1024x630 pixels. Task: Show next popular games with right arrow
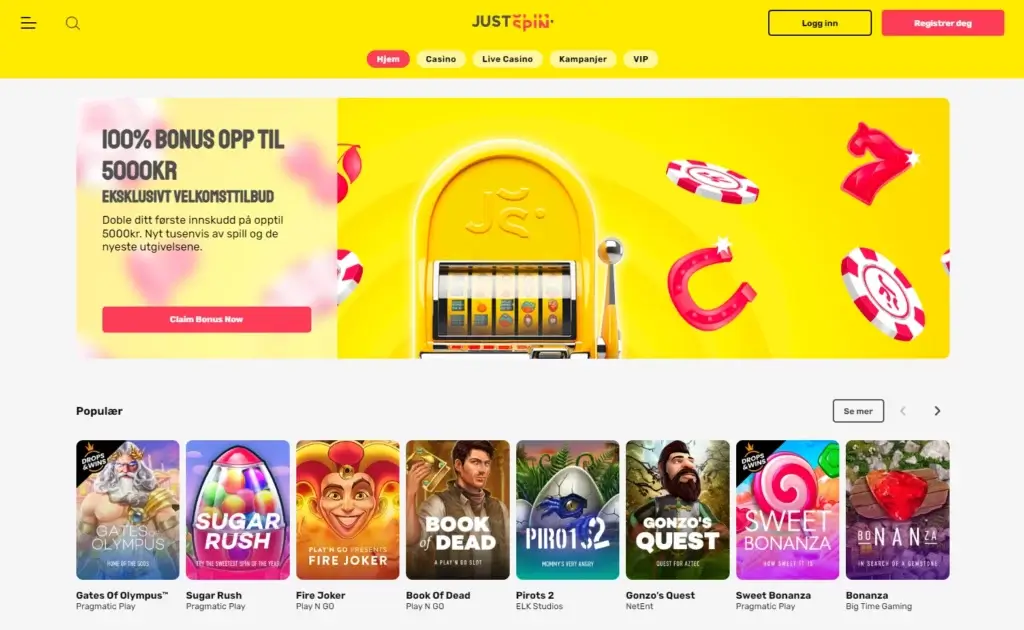coord(937,411)
